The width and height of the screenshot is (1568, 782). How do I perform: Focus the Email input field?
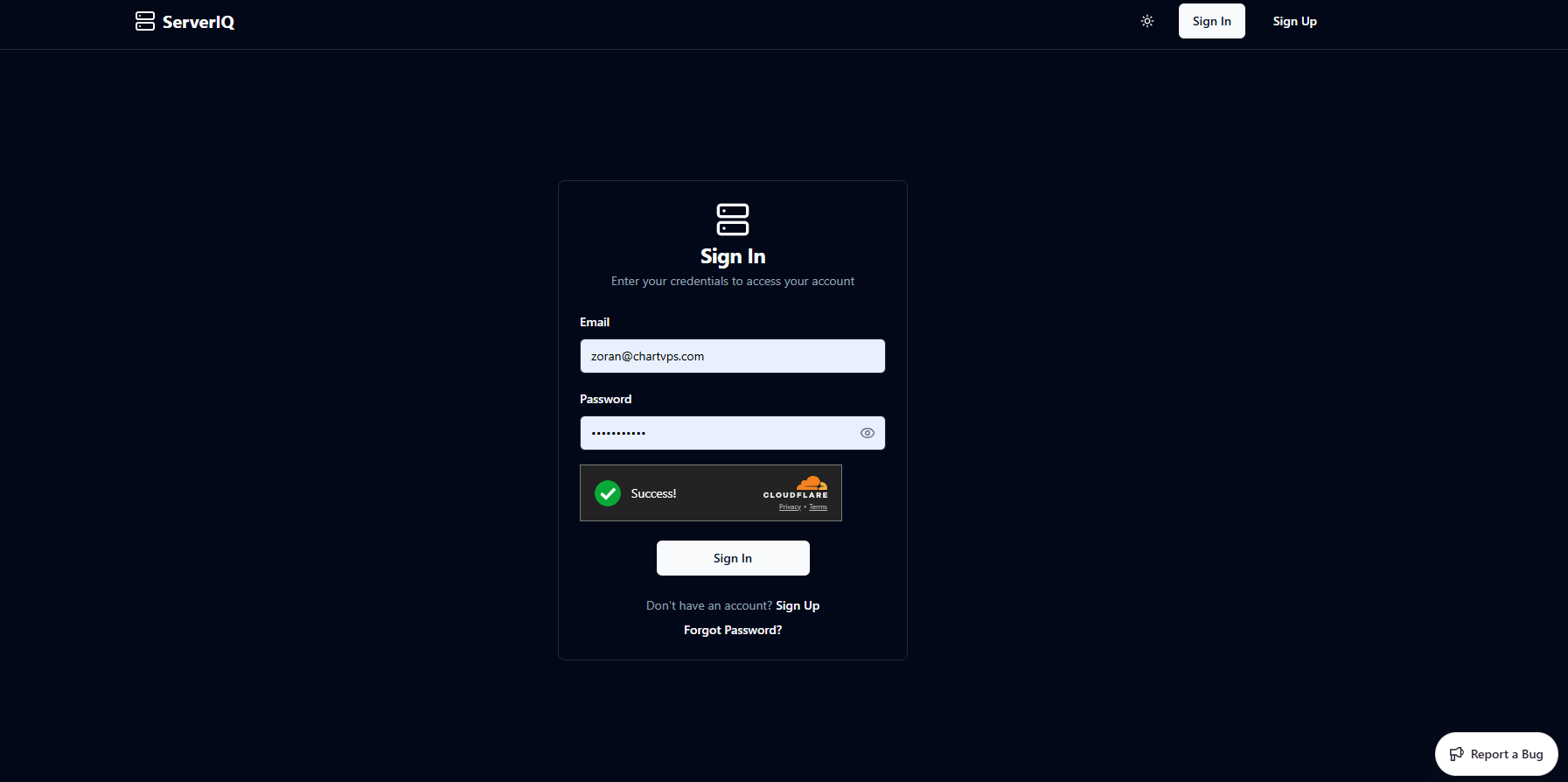(732, 356)
